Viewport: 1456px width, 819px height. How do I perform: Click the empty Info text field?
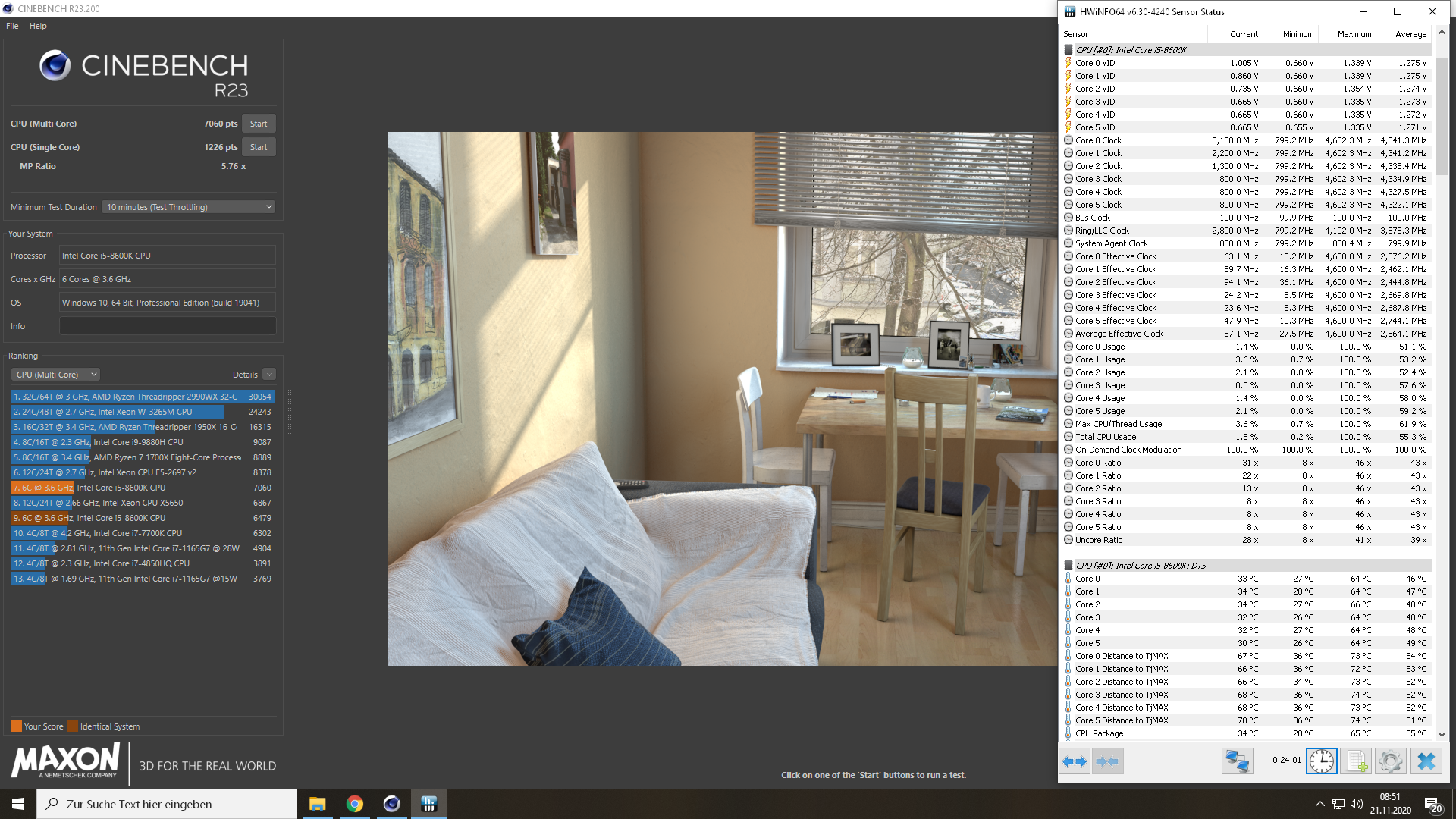(168, 326)
